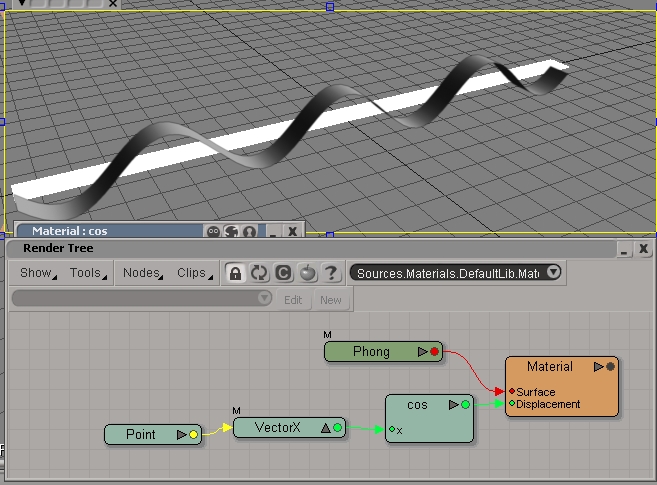Click the Edit button
This screenshot has height=485, width=657.
[292, 300]
